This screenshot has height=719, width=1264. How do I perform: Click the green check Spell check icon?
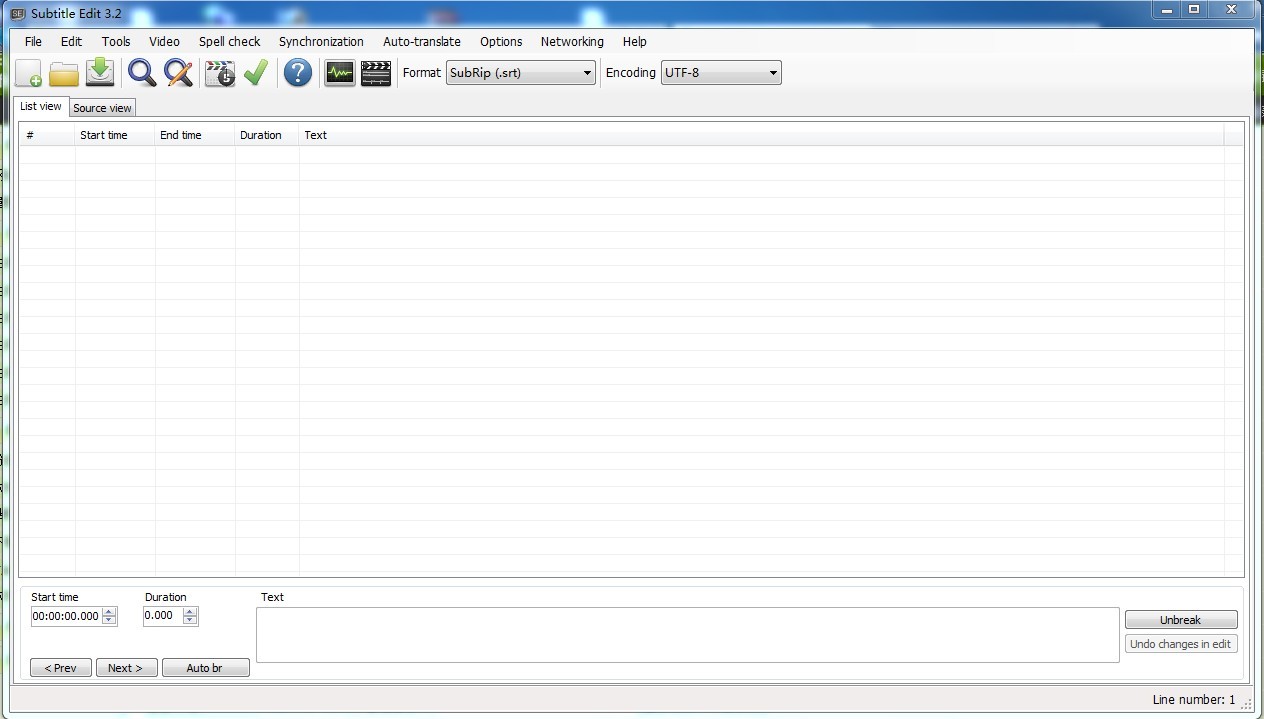(x=256, y=73)
